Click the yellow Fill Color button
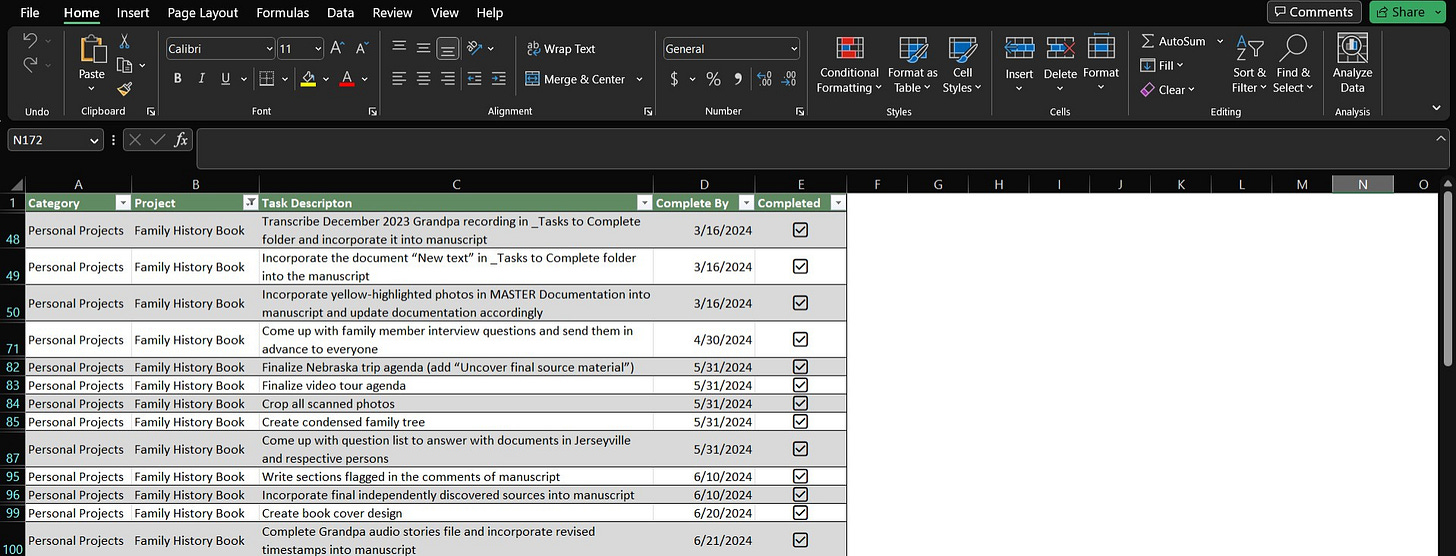 coord(309,79)
